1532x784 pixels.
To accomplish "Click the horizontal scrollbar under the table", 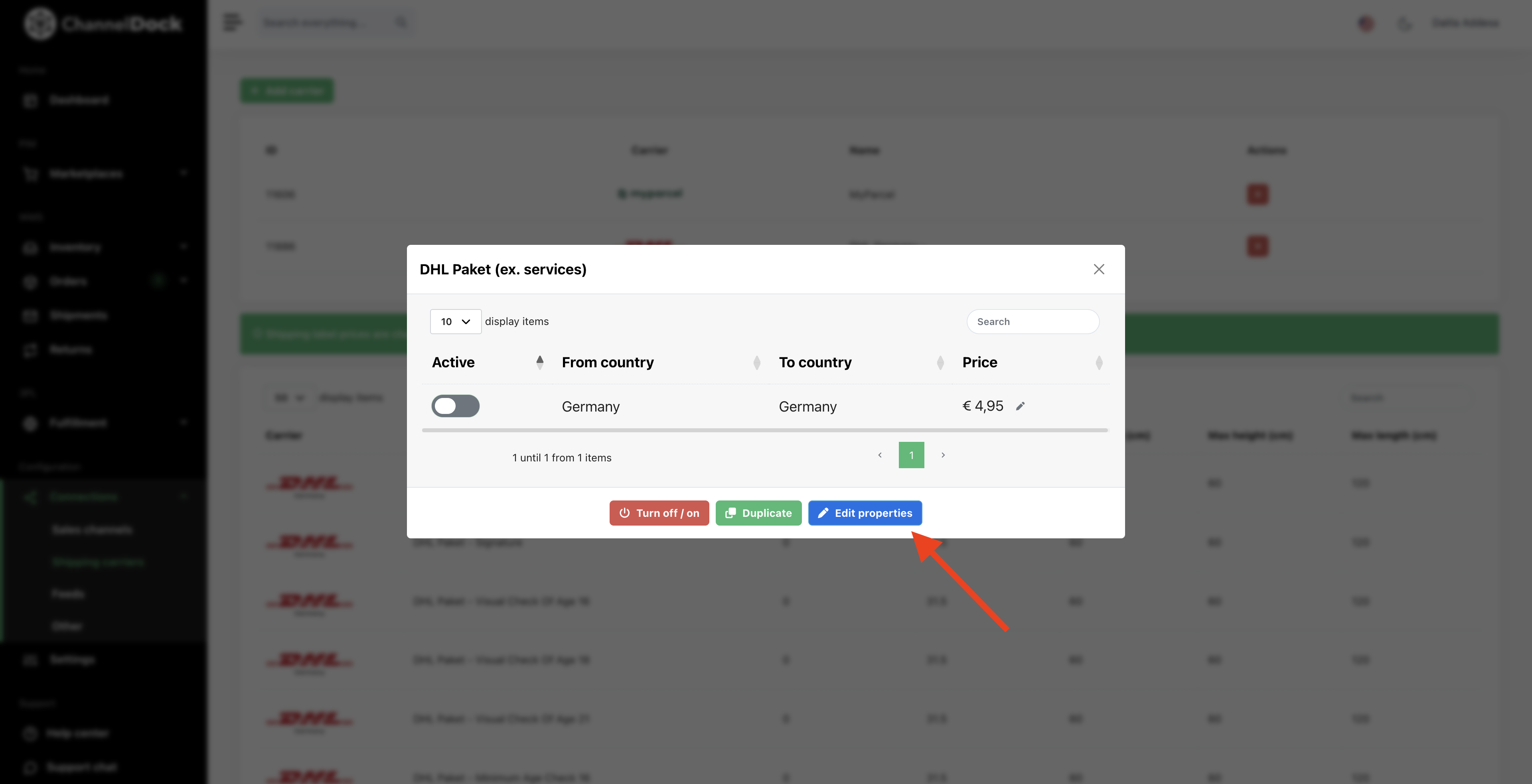I will pos(765,430).
